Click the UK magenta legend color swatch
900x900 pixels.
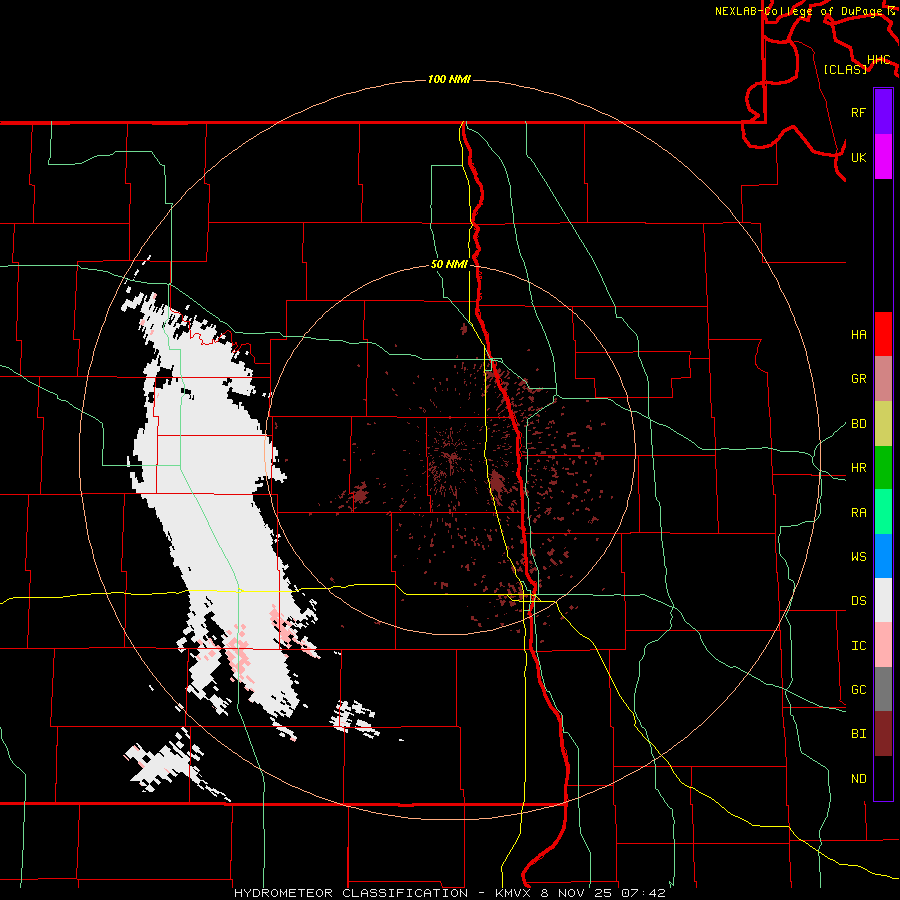[883, 157]
